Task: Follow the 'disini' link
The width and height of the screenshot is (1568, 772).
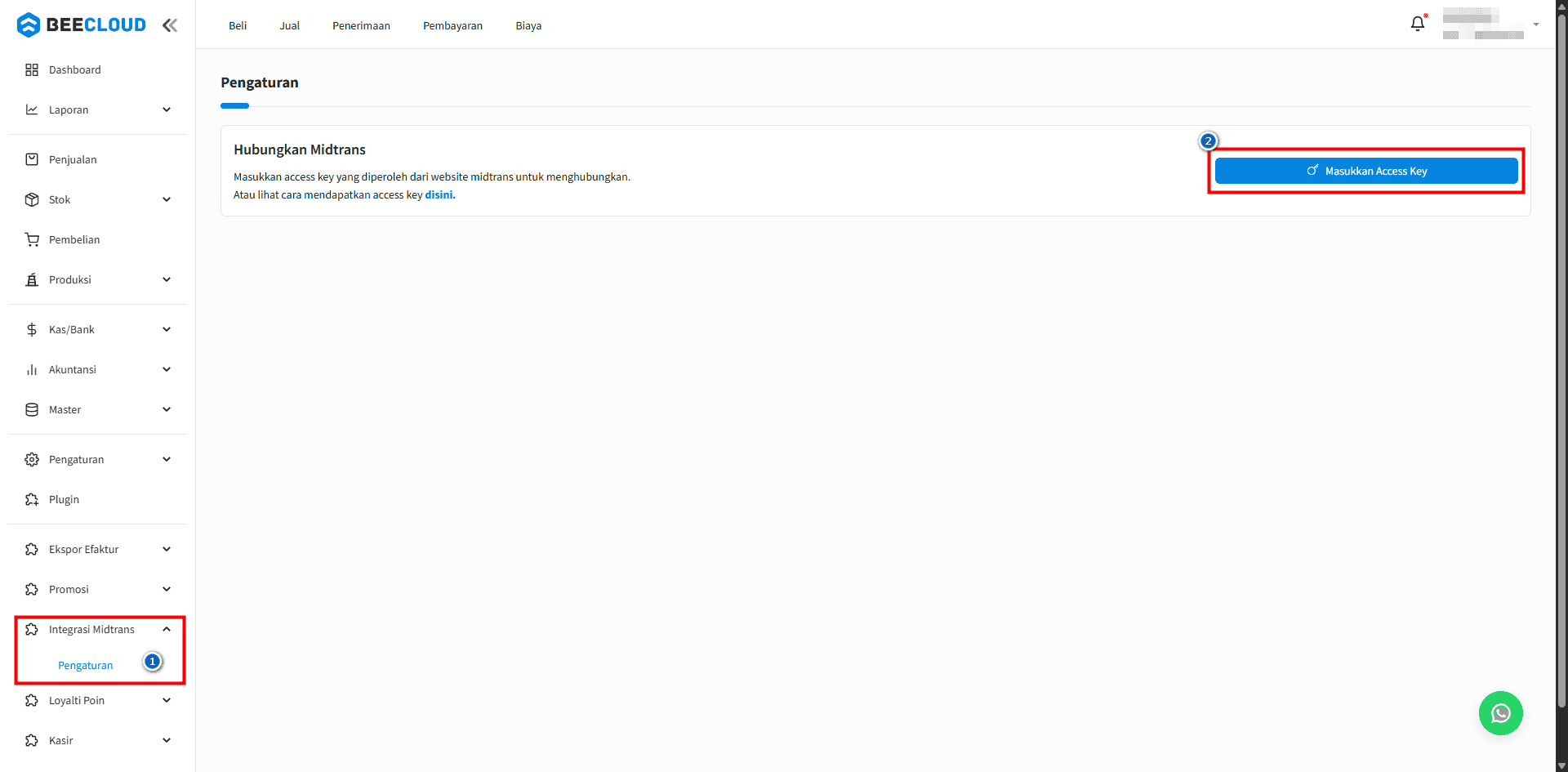Action: point(439,194)
